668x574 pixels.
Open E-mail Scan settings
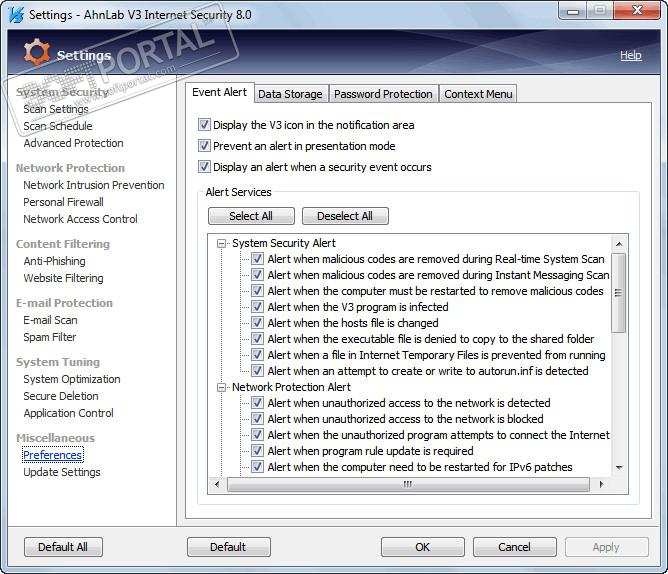(50, 320)
